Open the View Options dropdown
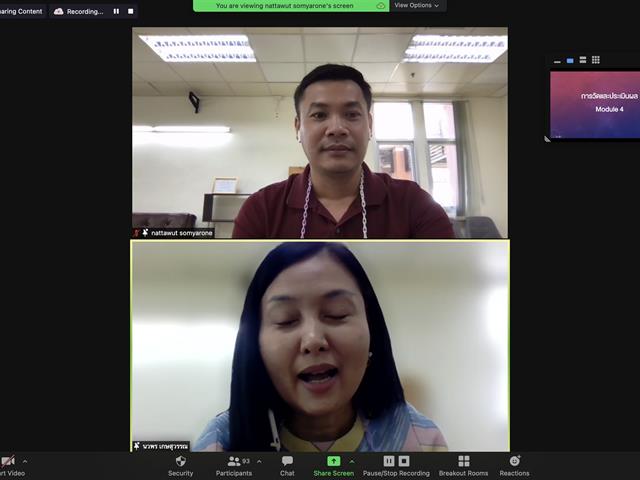Image resolution: width=640 pixels, height=480 pixels. [x=417, y=5]
